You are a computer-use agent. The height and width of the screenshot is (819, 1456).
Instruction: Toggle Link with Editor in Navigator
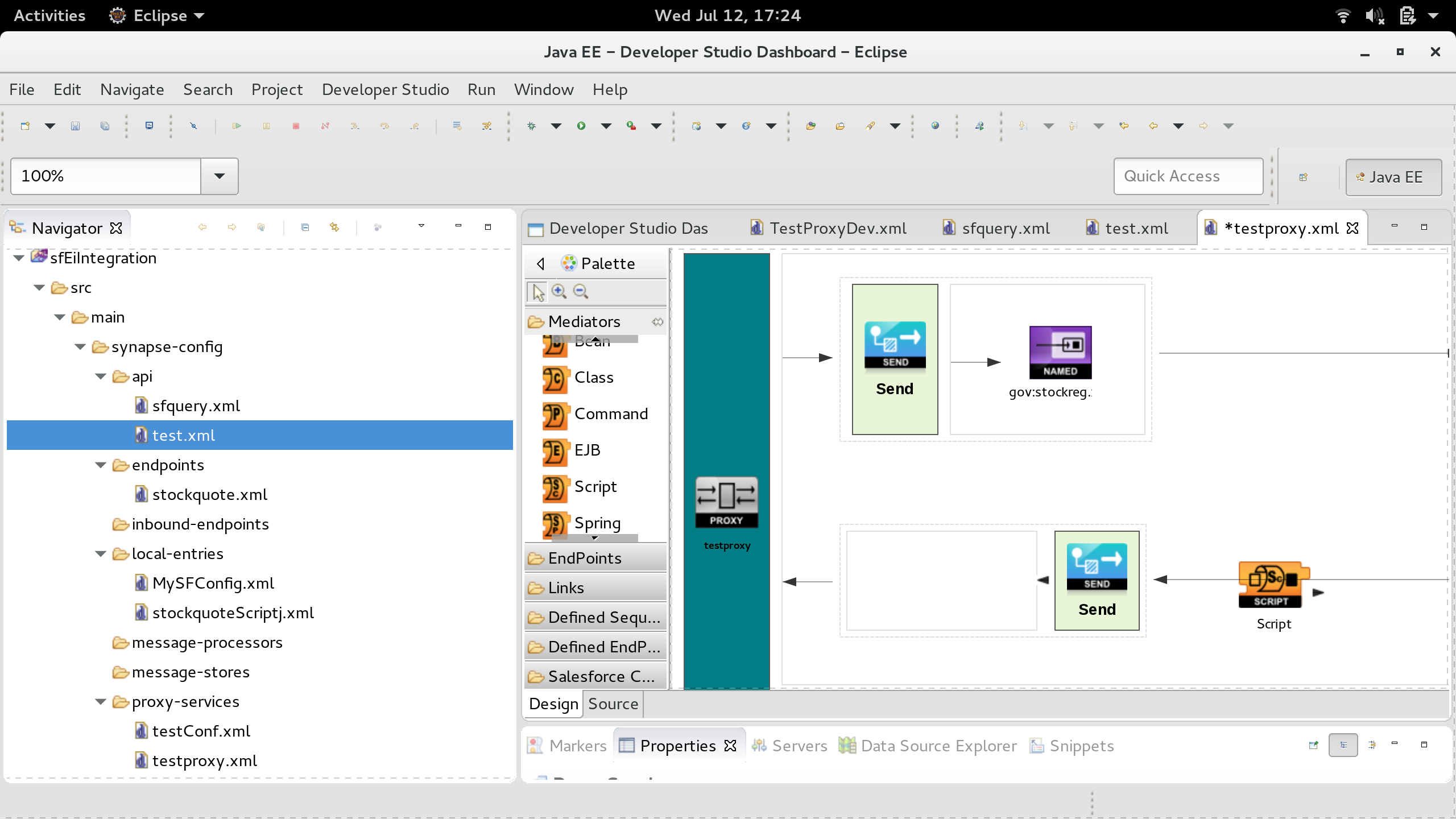[334, 227]
